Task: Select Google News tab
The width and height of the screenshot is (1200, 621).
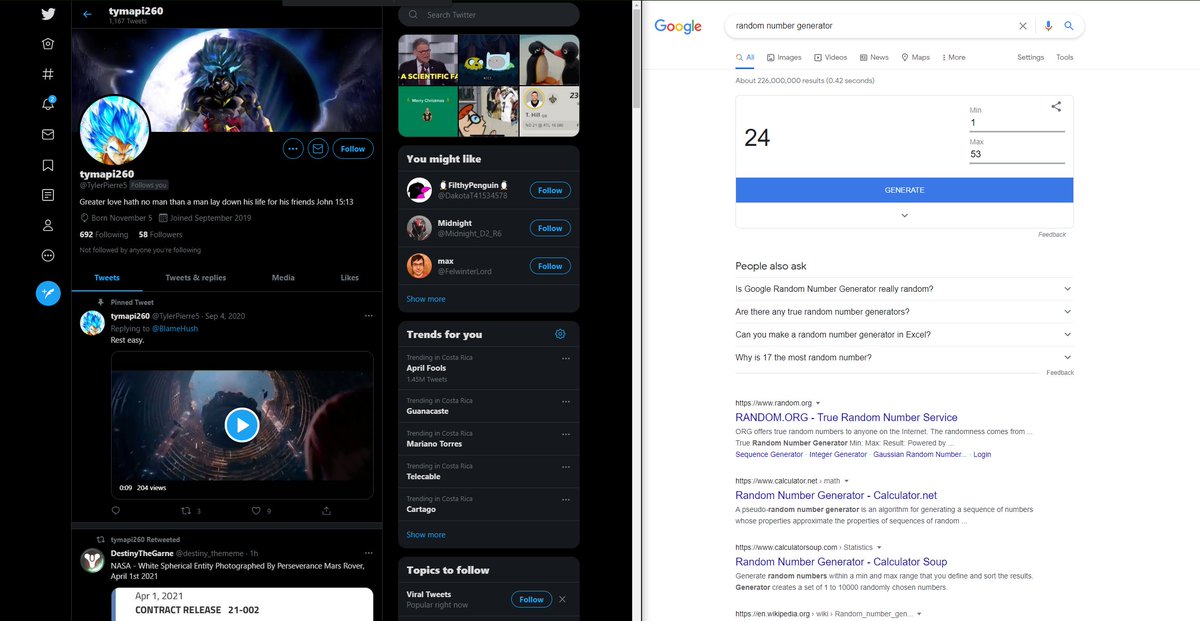Action: click(x=874, y=57)
